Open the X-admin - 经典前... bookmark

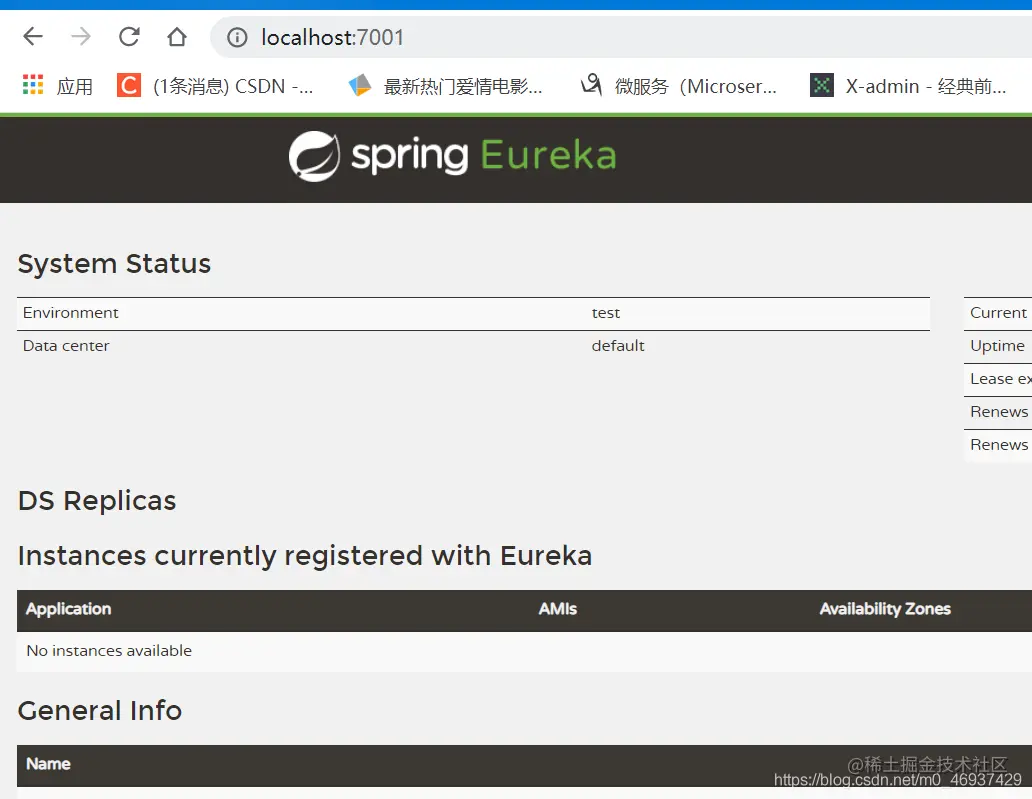click(x=926, y=86)
